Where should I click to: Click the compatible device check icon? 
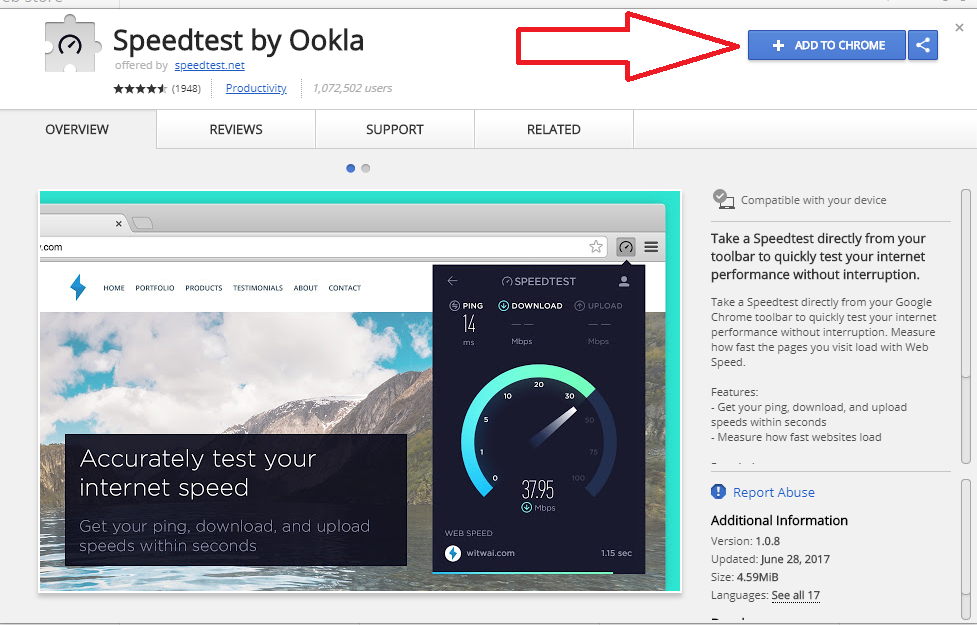click(723, 199)
